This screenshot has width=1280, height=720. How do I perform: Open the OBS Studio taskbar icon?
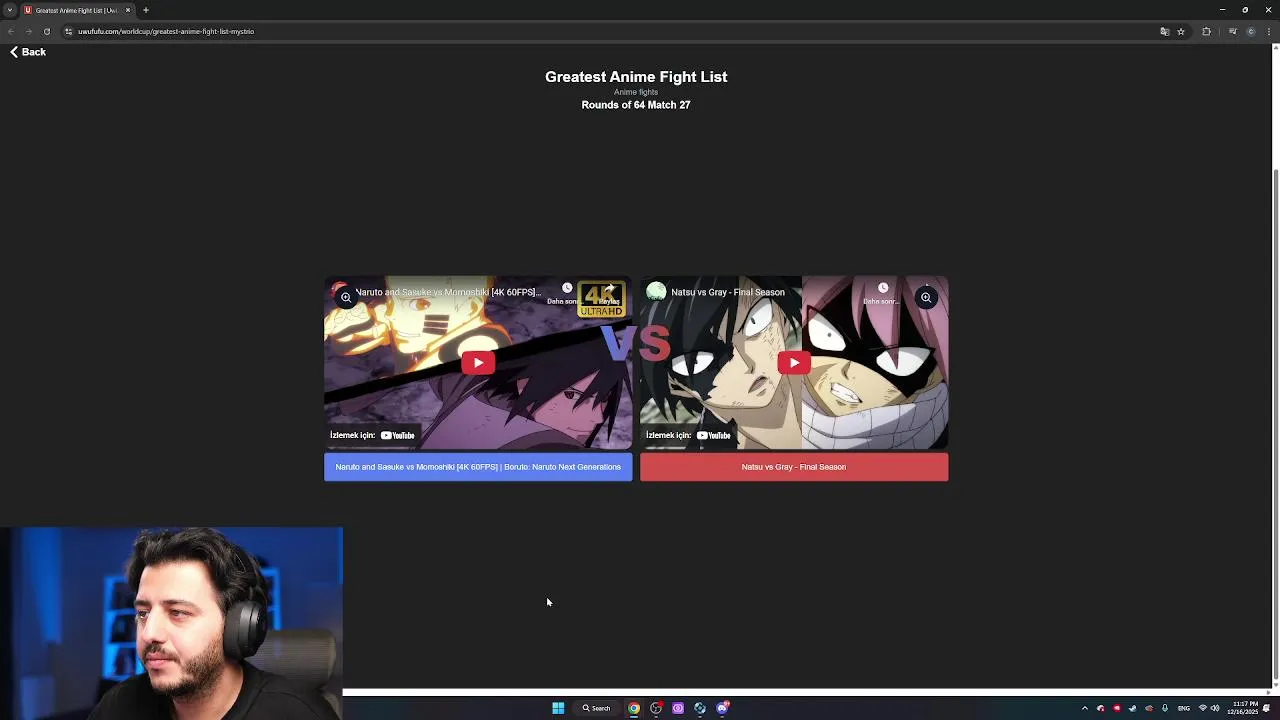(x=656, y=708)
